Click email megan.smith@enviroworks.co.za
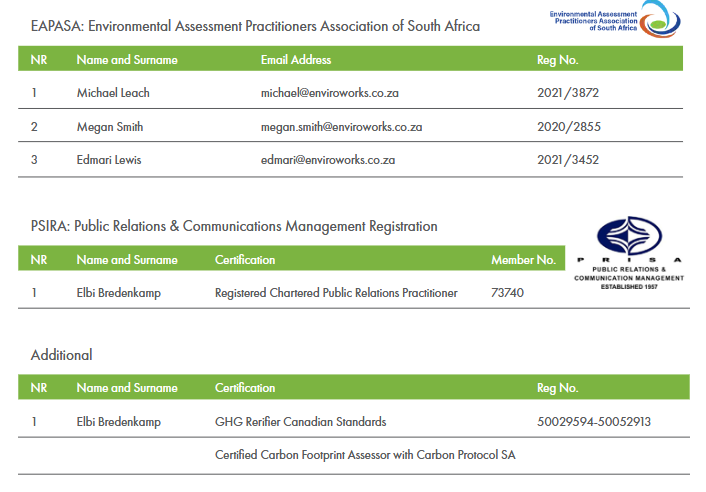The width and height of the screenshot is (706, 492). [x=341, y=127]
